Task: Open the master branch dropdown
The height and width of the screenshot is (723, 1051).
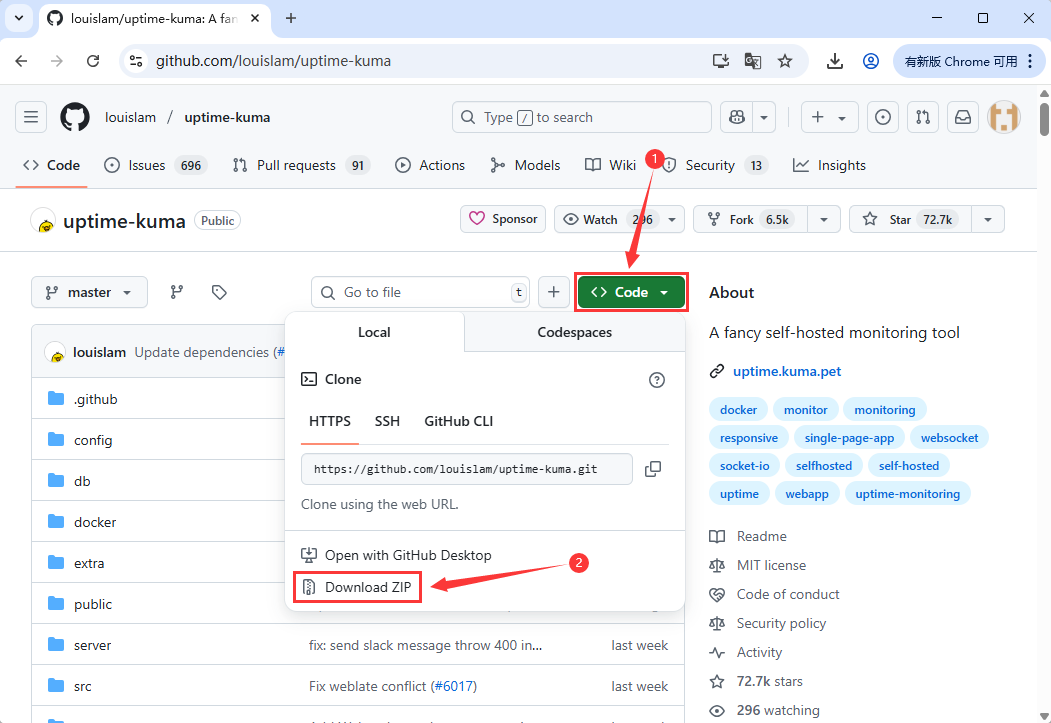Action: 89,292
